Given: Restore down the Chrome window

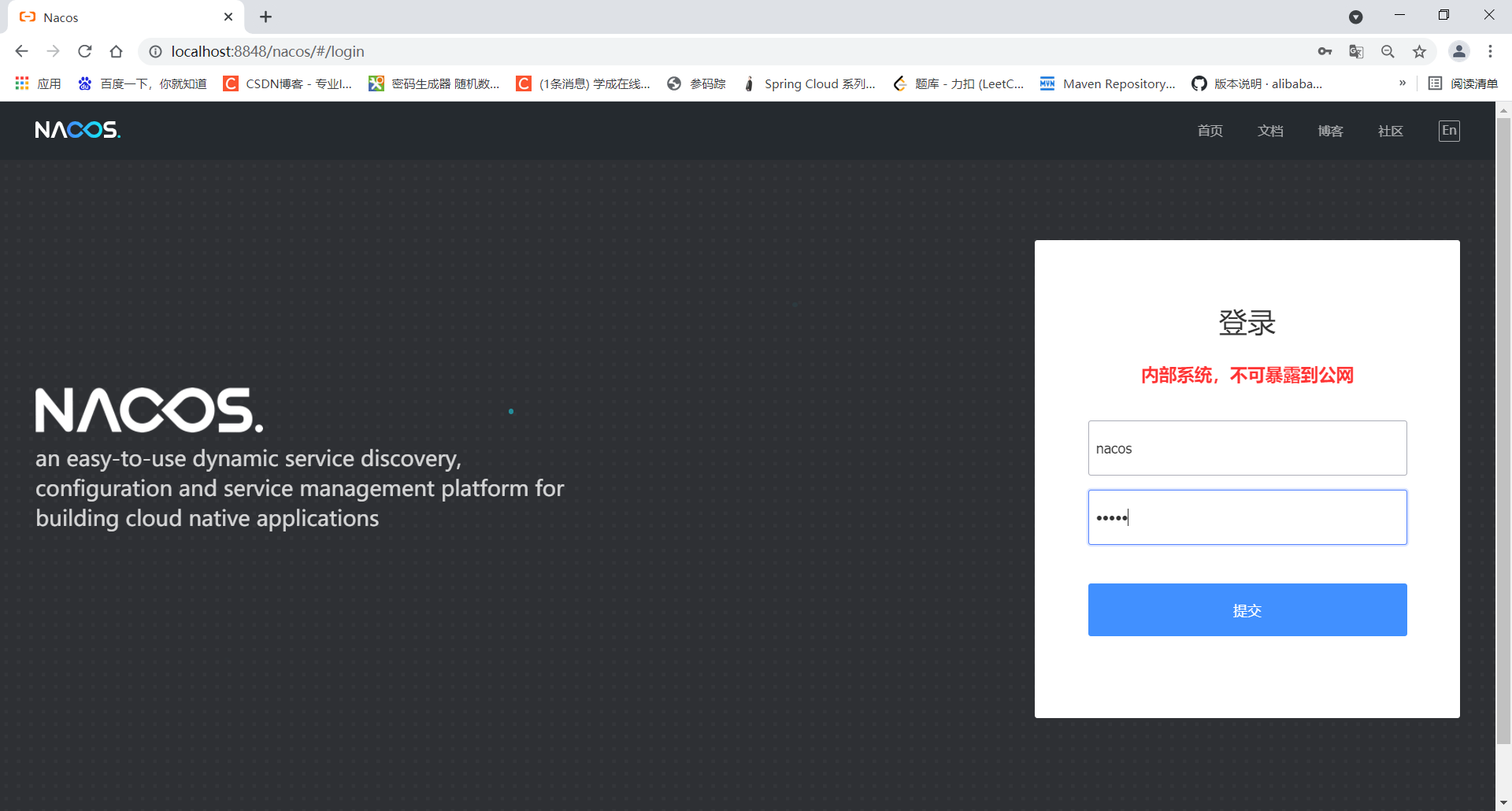Looking at the screenshot, I should point(1443,15).
